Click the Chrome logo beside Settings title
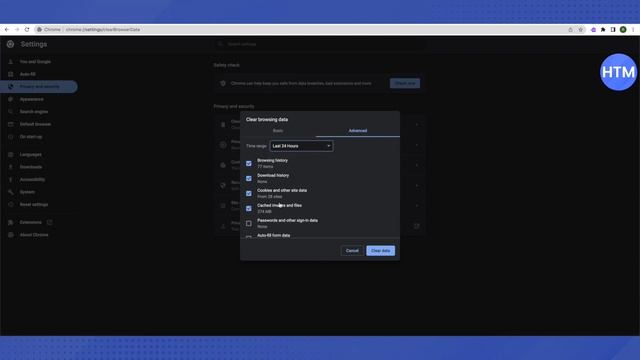 click(10, 44)
